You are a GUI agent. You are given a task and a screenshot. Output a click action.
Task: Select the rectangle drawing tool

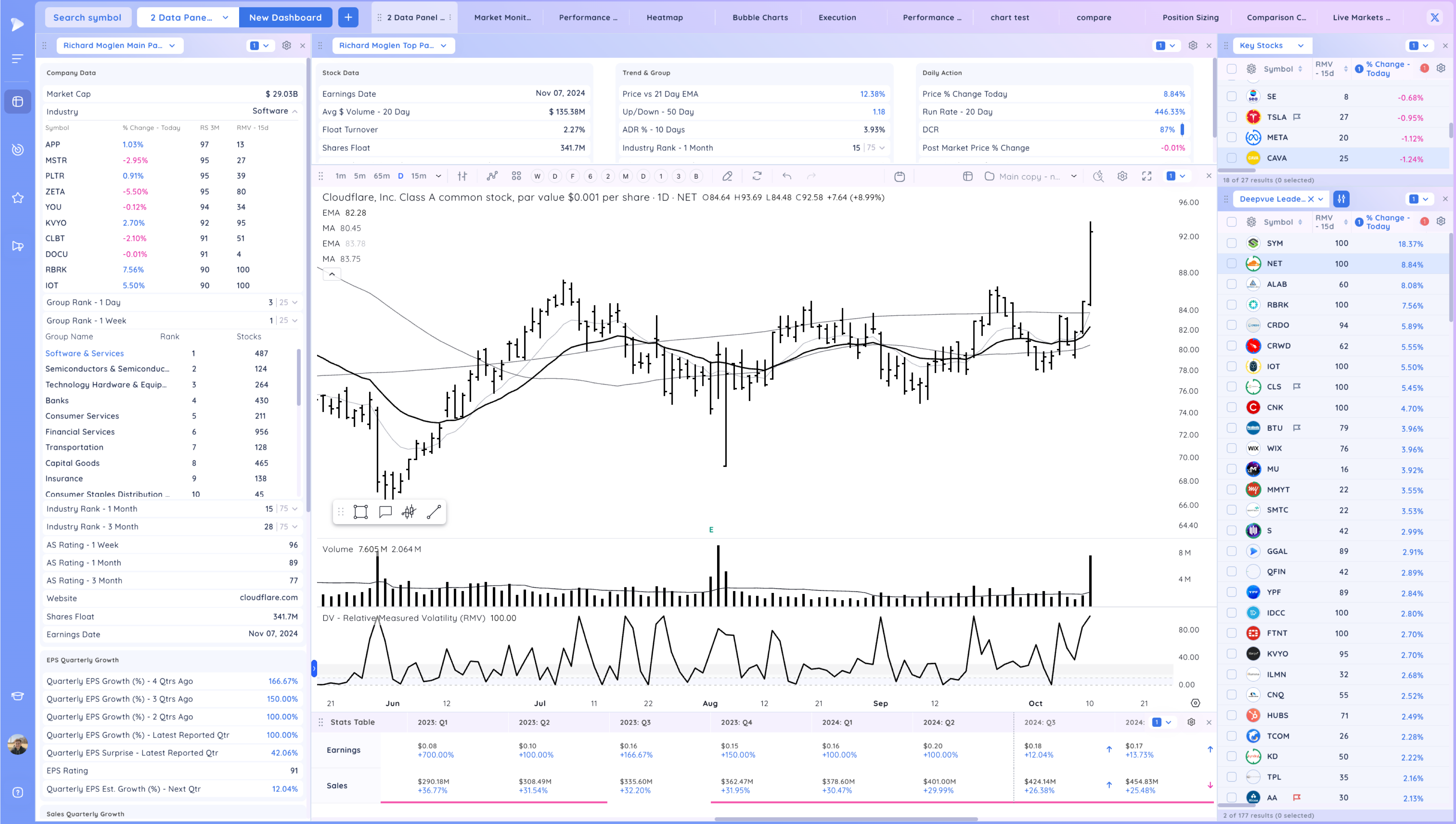click(x=360, y=512)
